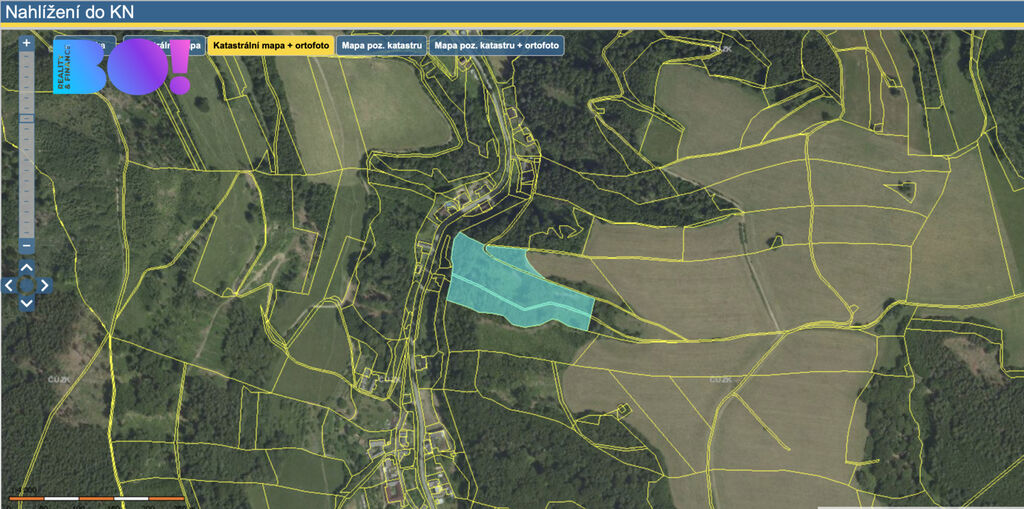This screenshot has width=1024, height=509.
Task: Click the ČÚZK watermark at top right
Action: 719,48
